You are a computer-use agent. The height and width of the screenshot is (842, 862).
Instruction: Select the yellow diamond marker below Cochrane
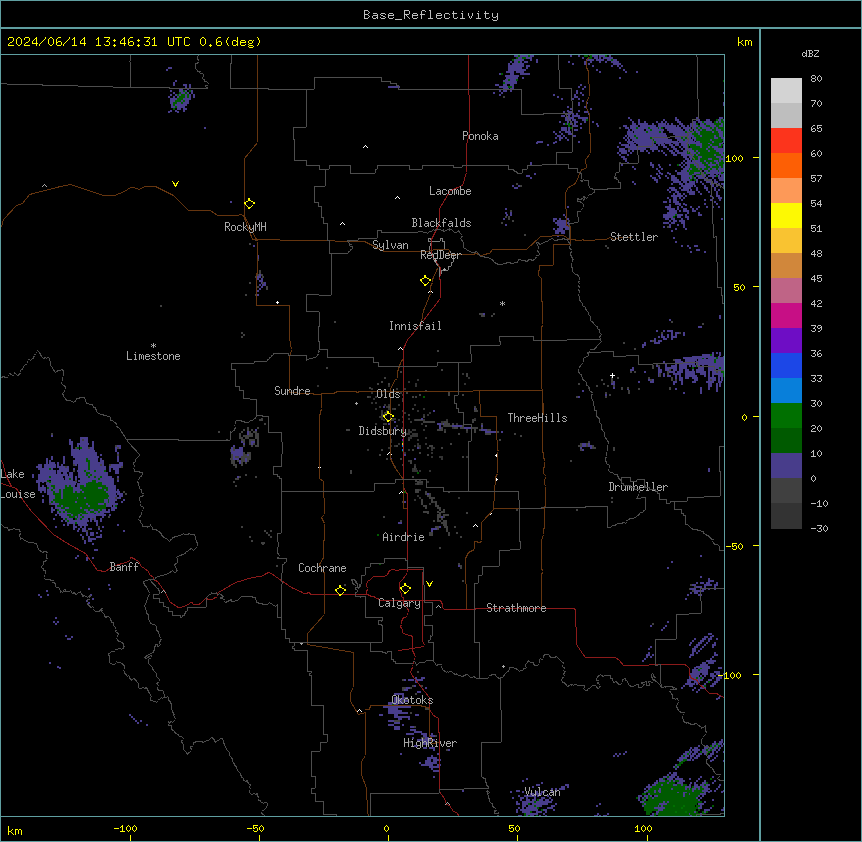coord(340,590)
